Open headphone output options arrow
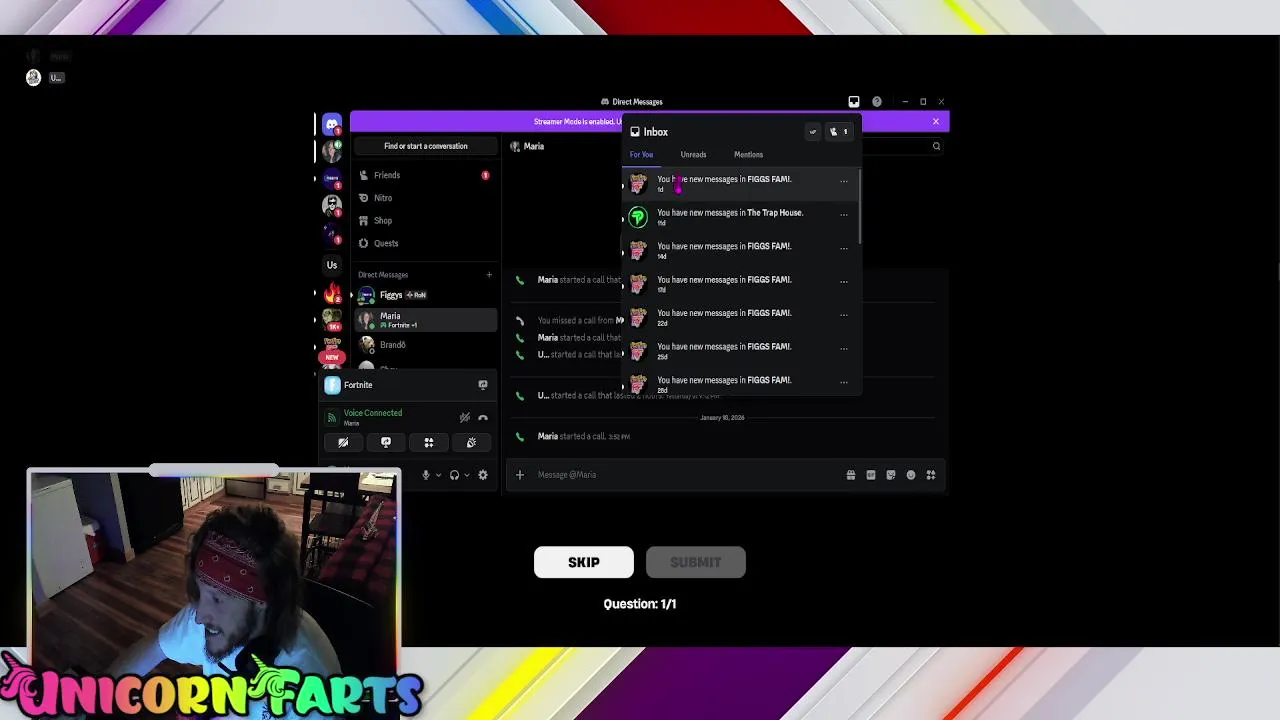Screen dimensions: 1280x720 (466, 475)
